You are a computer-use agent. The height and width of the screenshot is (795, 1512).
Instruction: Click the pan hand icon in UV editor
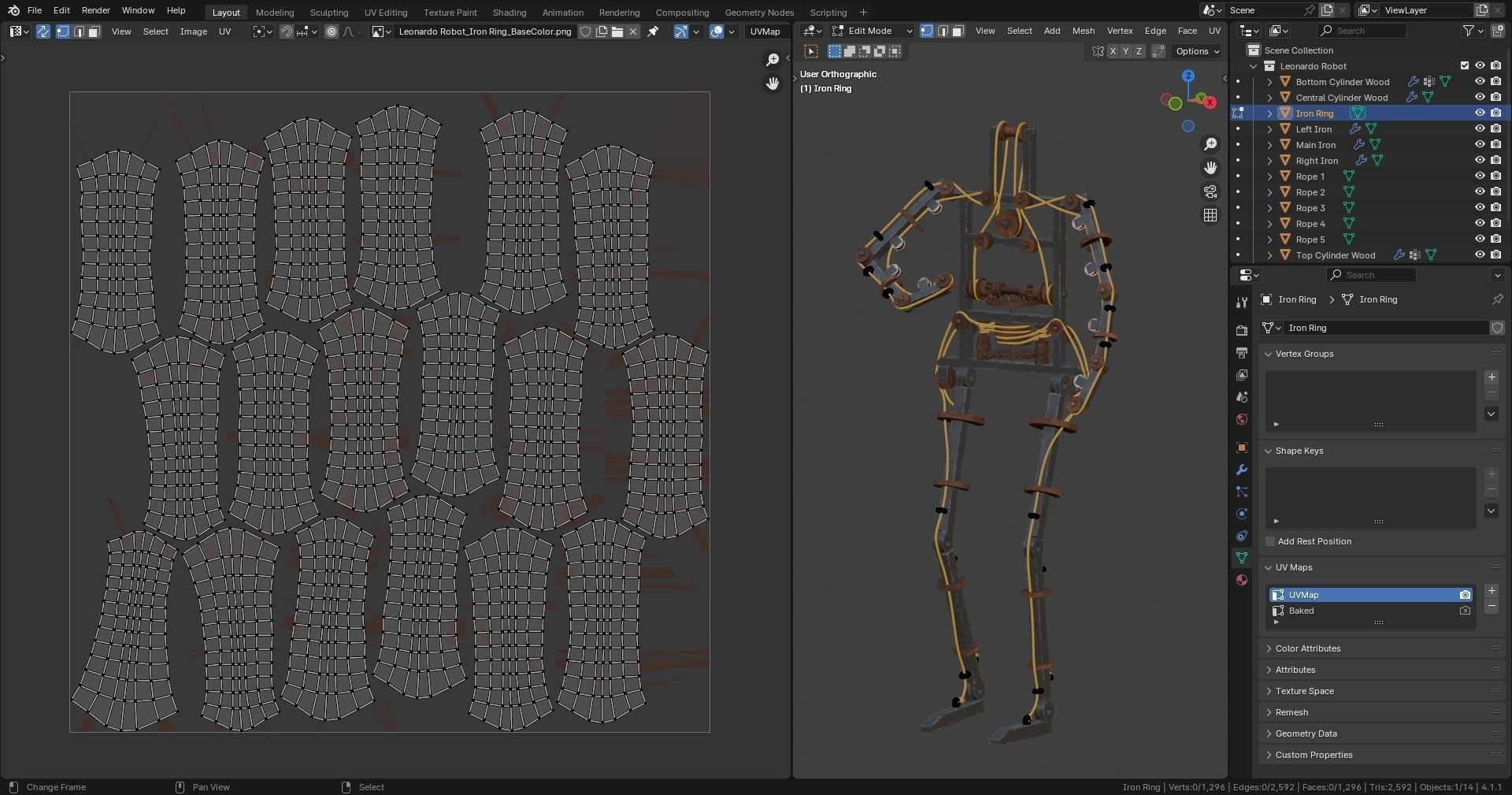click(x=773, y=84)
